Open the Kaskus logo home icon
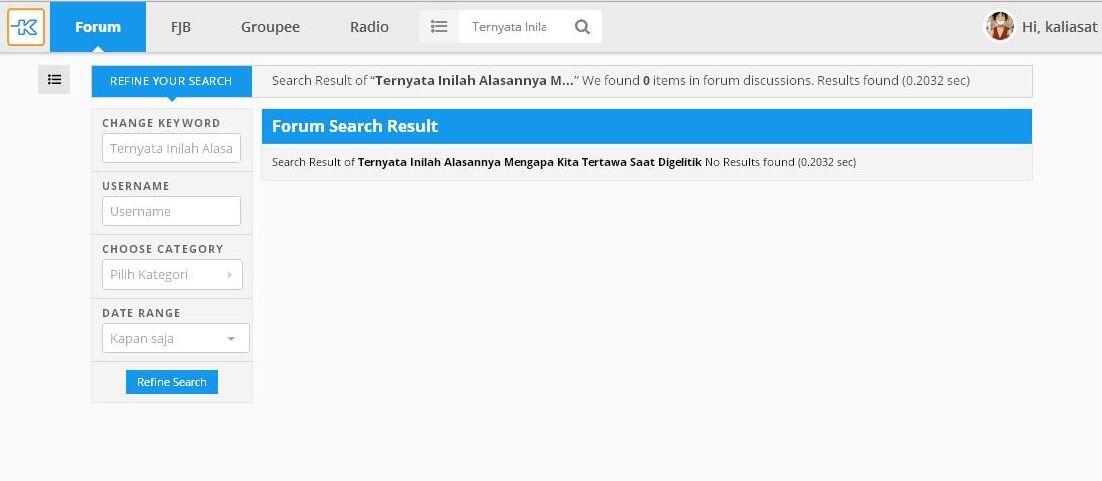This screenshot has width=1102, height=481. [x=26, y=27]
